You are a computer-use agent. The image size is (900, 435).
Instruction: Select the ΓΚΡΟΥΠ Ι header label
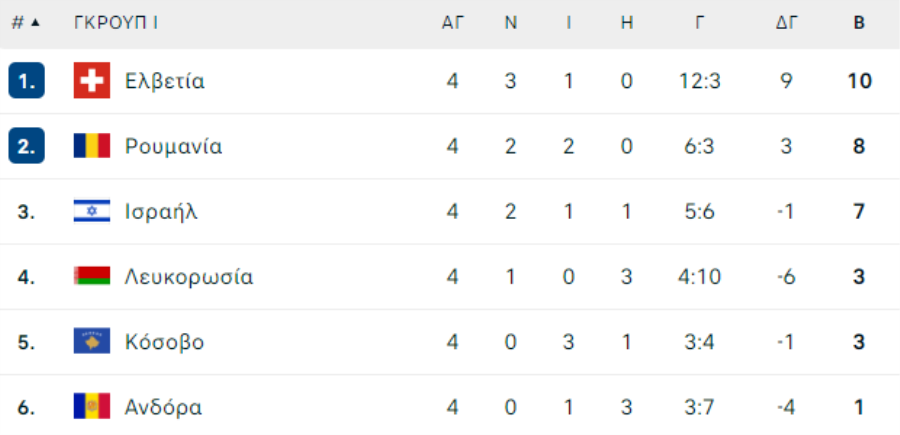click(116, 23)
